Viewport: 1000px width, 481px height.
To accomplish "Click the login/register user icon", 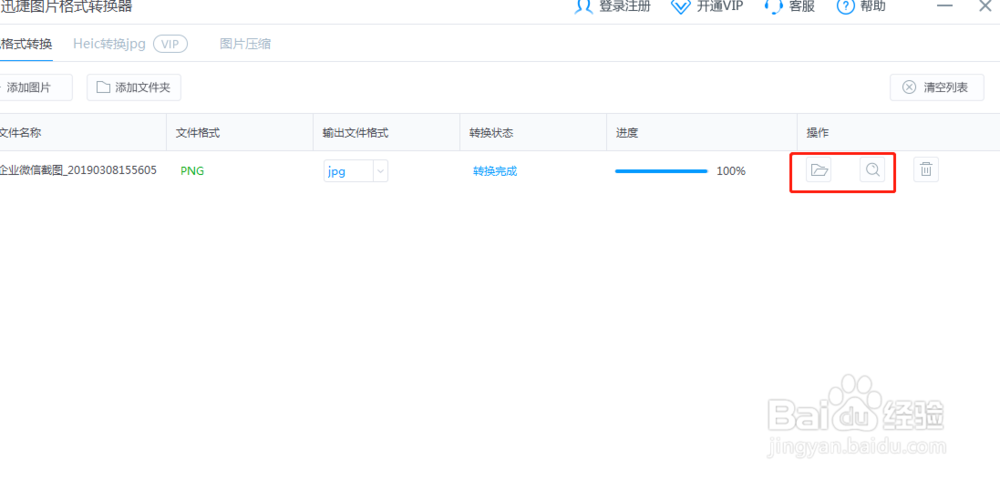I will (x=584, y=6).
